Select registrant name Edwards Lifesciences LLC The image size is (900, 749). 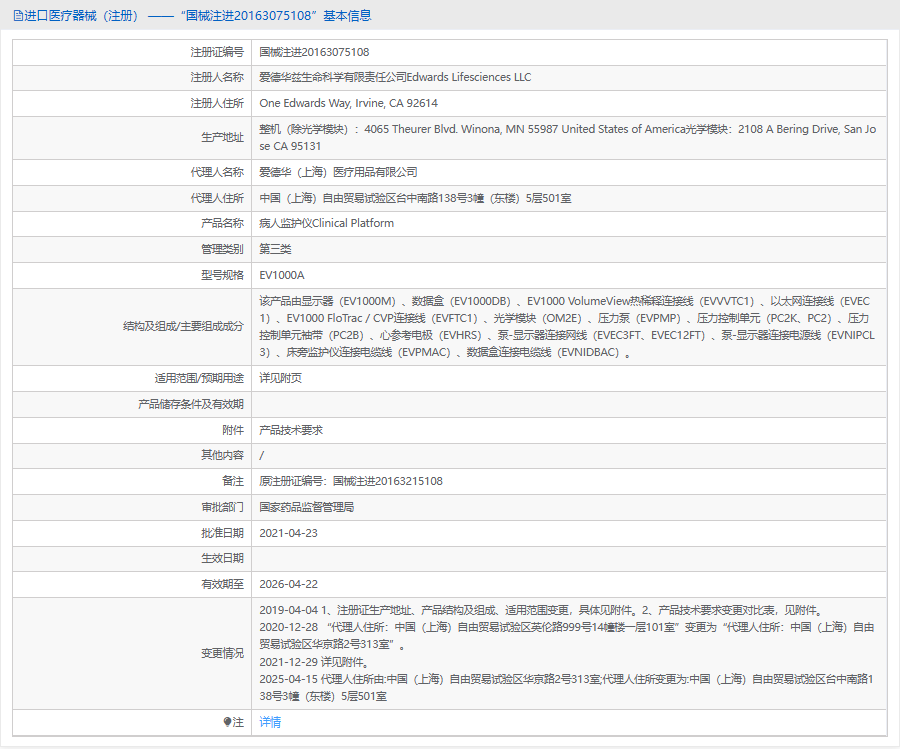pos(469,77)
